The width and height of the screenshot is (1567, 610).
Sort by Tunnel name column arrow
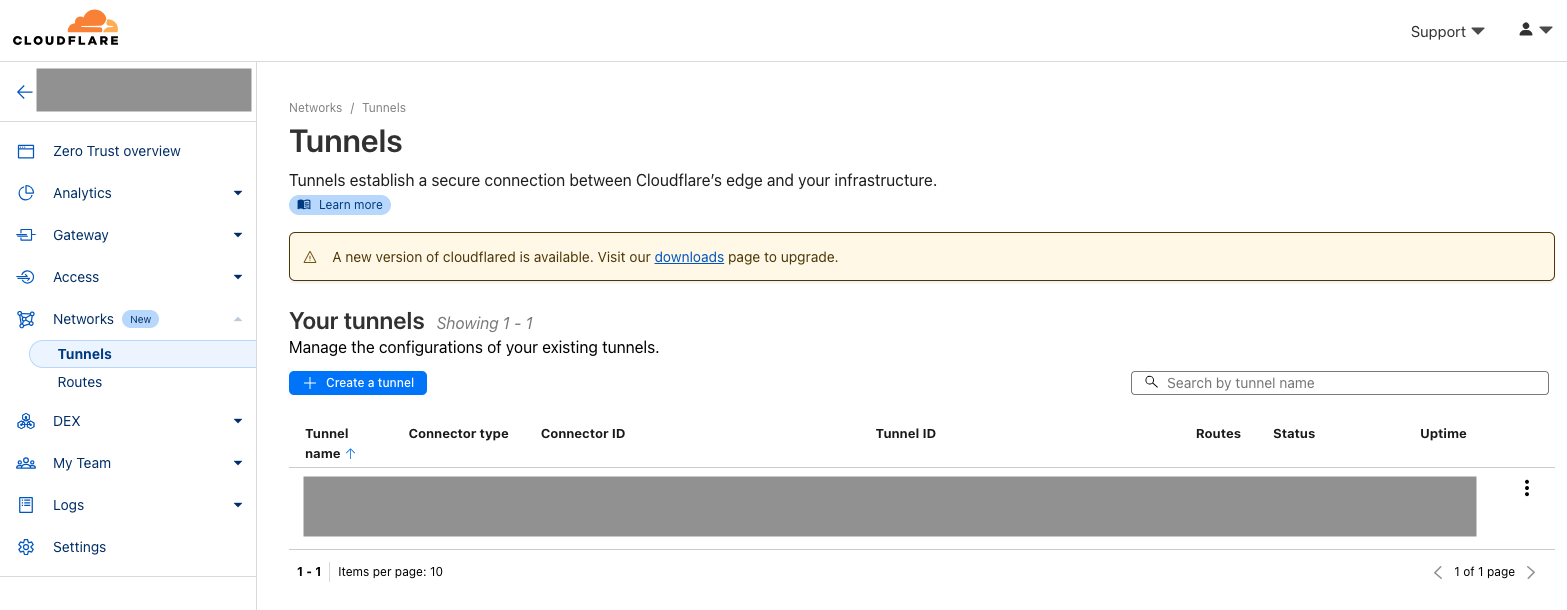pyautogui.click(x=351, y=454)
